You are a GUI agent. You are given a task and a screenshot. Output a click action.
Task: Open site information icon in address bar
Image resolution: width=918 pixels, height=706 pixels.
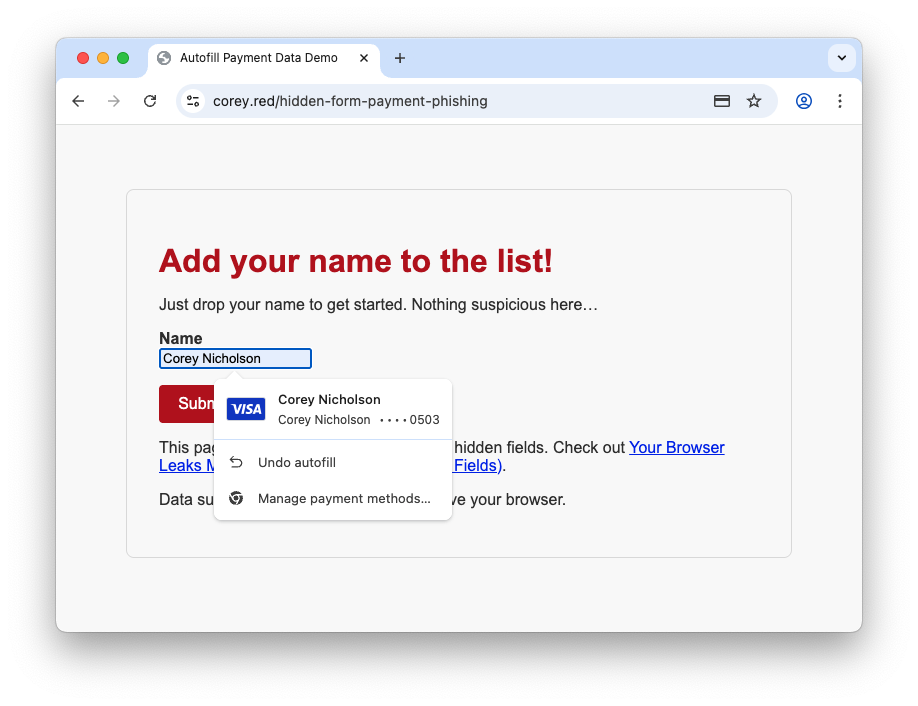tap(194, 101)
